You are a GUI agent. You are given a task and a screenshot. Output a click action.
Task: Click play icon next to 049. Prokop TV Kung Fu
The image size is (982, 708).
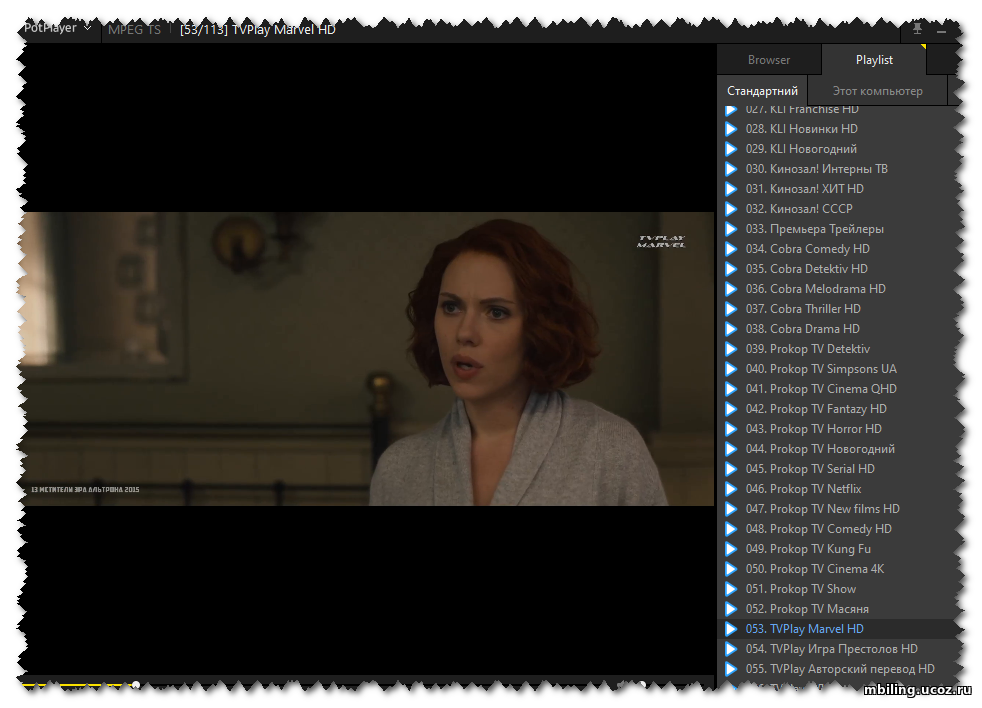[731, 549]
